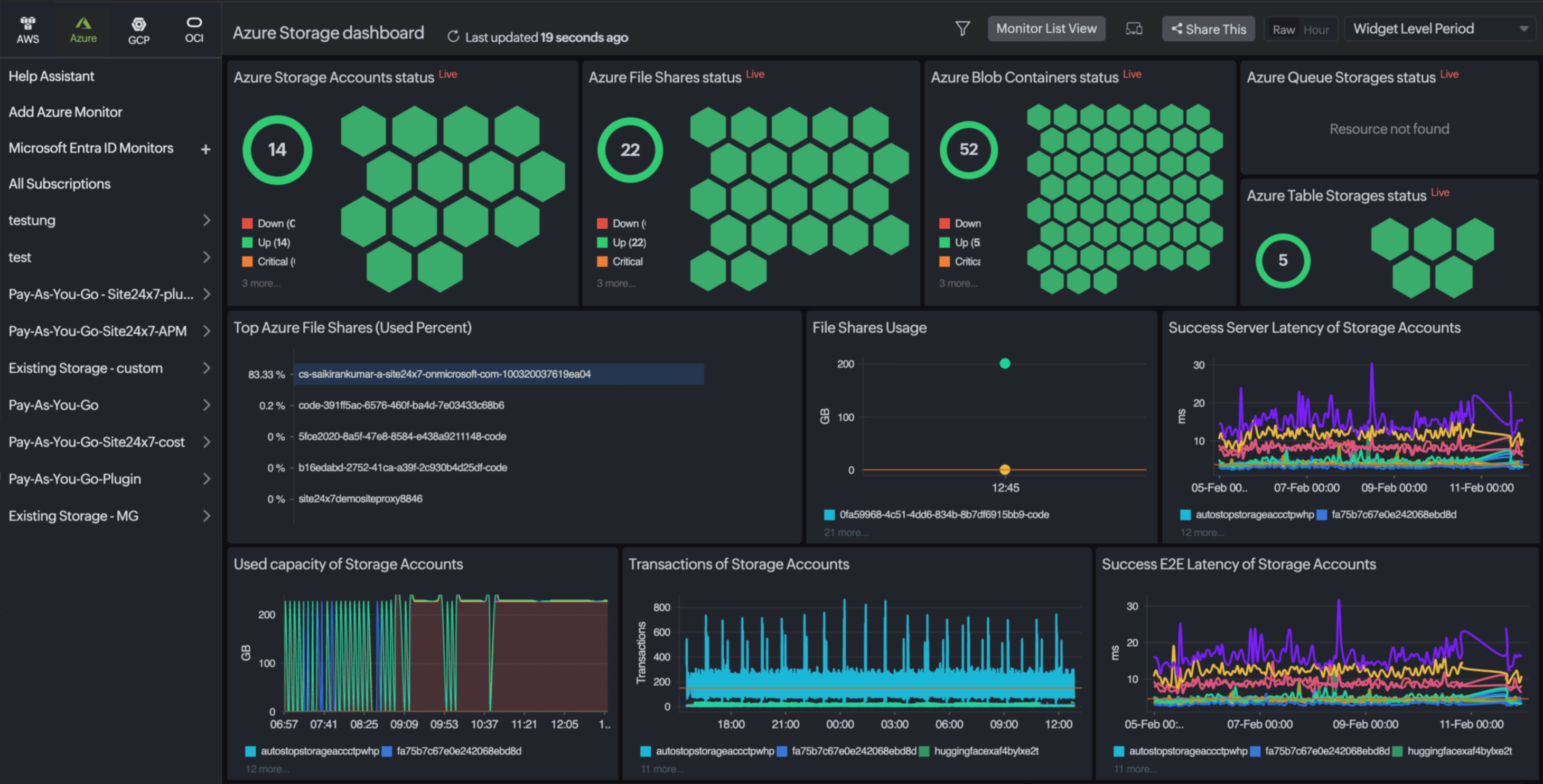The image size is (1543, 784).
Task: Switch the data granularity to Hour
Action: coord(1316,28)
